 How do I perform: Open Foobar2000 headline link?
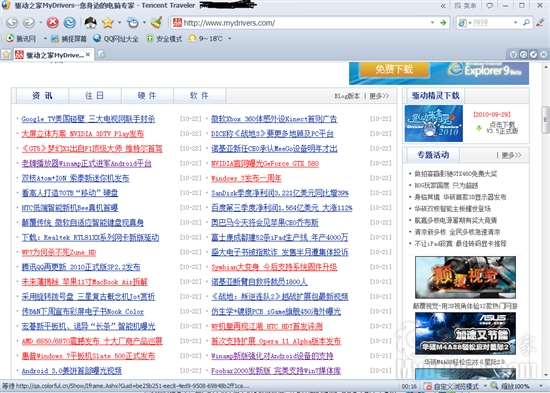(x=276, y=371)
